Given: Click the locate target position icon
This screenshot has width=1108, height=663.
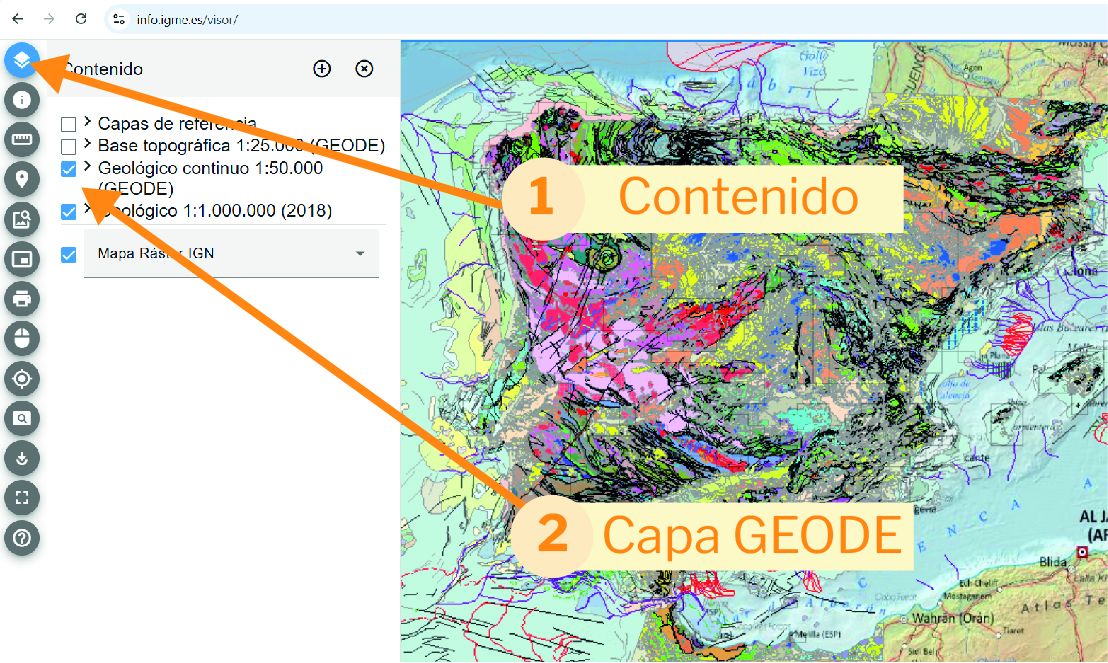Looking at the screenshot, I should (x=22, y=378).
